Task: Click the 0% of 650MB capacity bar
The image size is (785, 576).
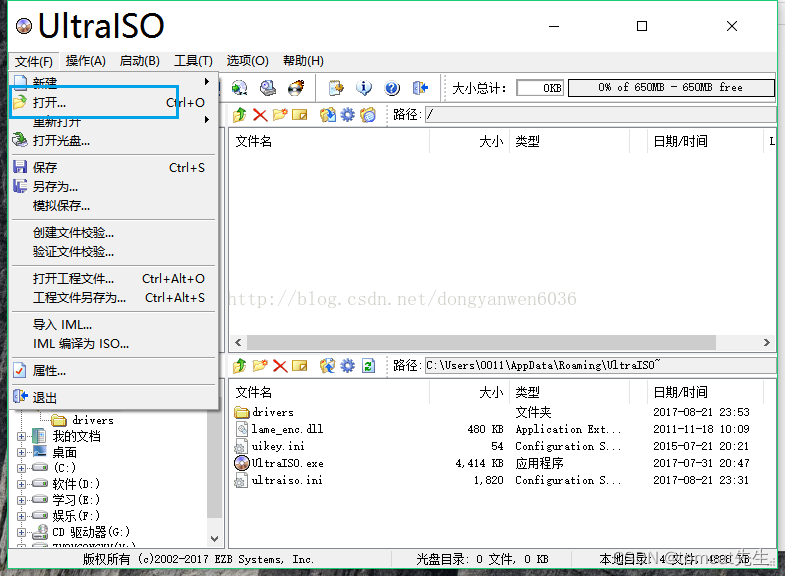Action: [x=671, y=88]
